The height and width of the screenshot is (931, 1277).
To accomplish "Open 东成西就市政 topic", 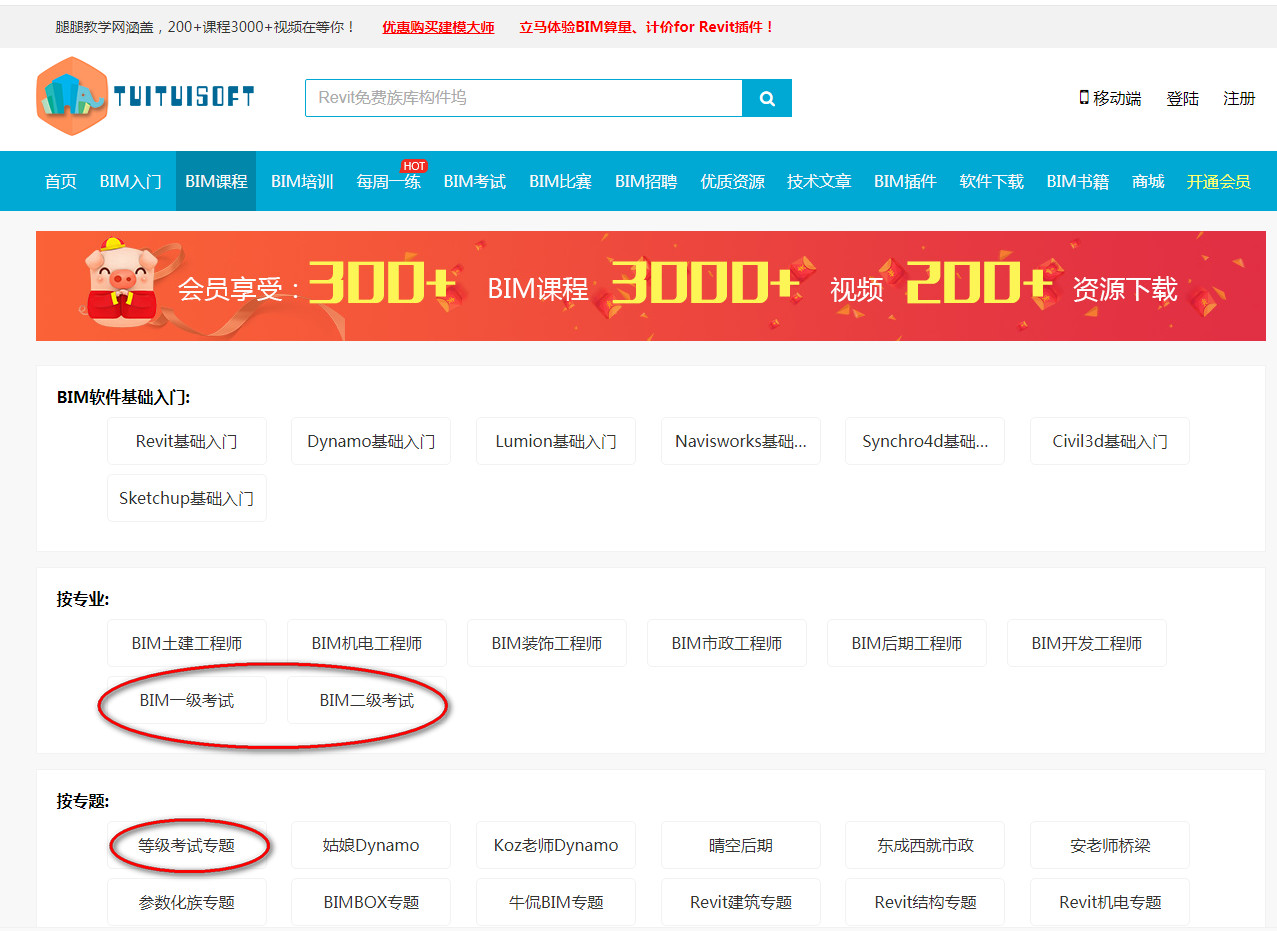I will pos(925,845).
